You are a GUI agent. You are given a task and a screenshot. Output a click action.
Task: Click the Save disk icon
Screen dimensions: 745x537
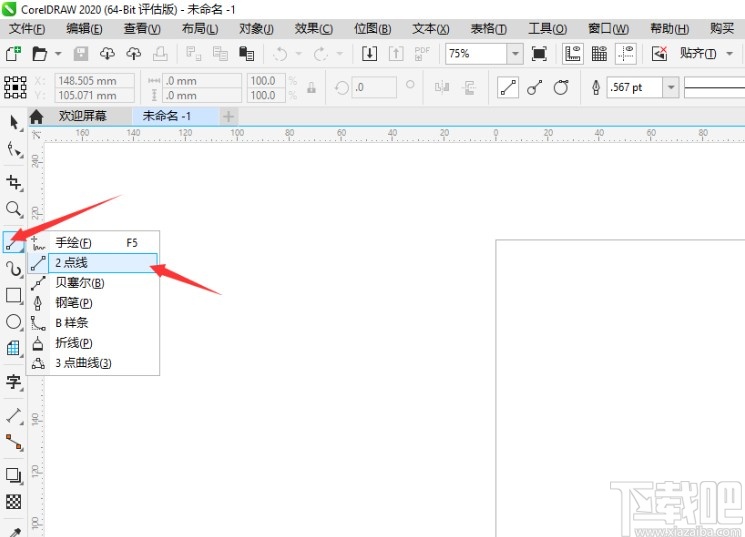pos(81,53)
